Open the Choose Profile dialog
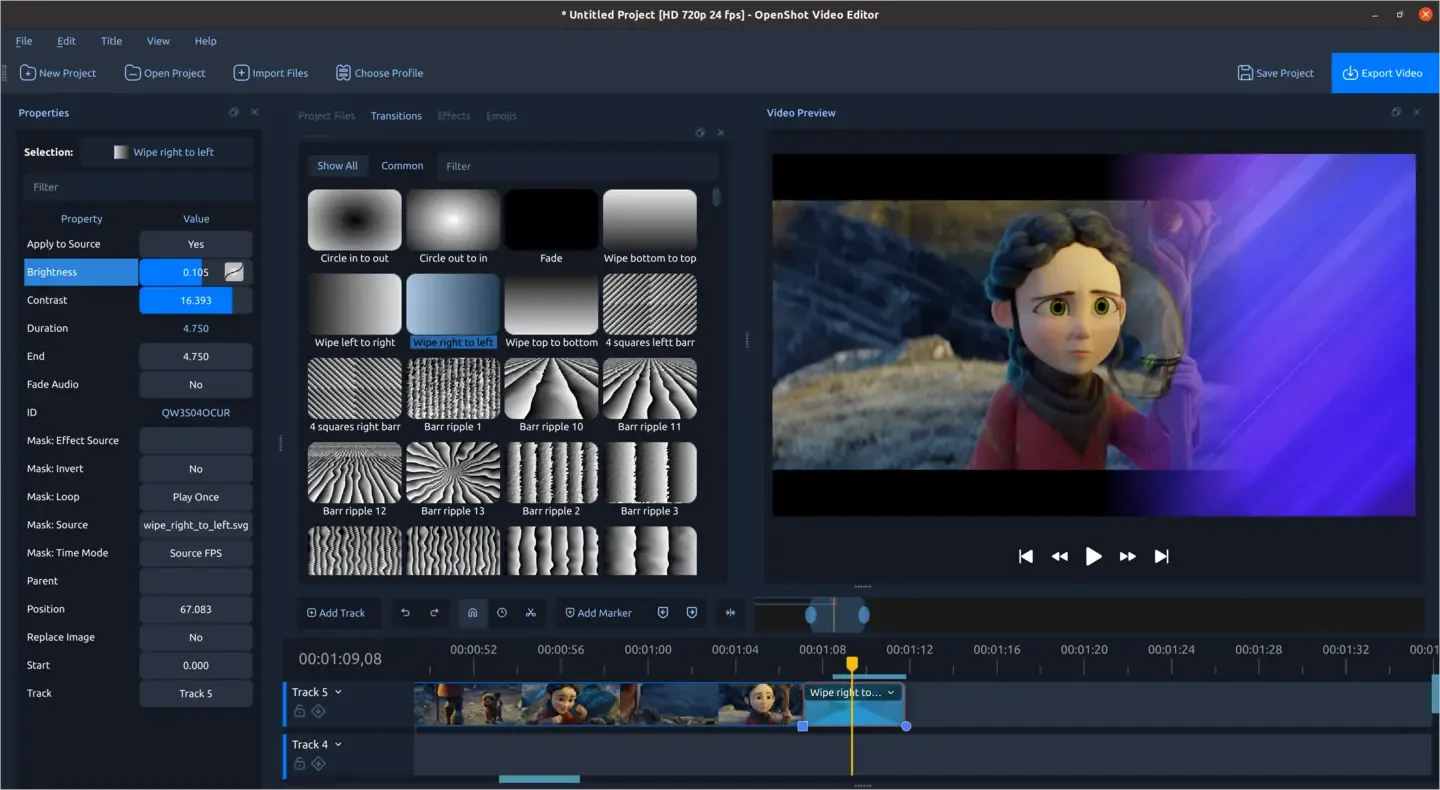 379,73
